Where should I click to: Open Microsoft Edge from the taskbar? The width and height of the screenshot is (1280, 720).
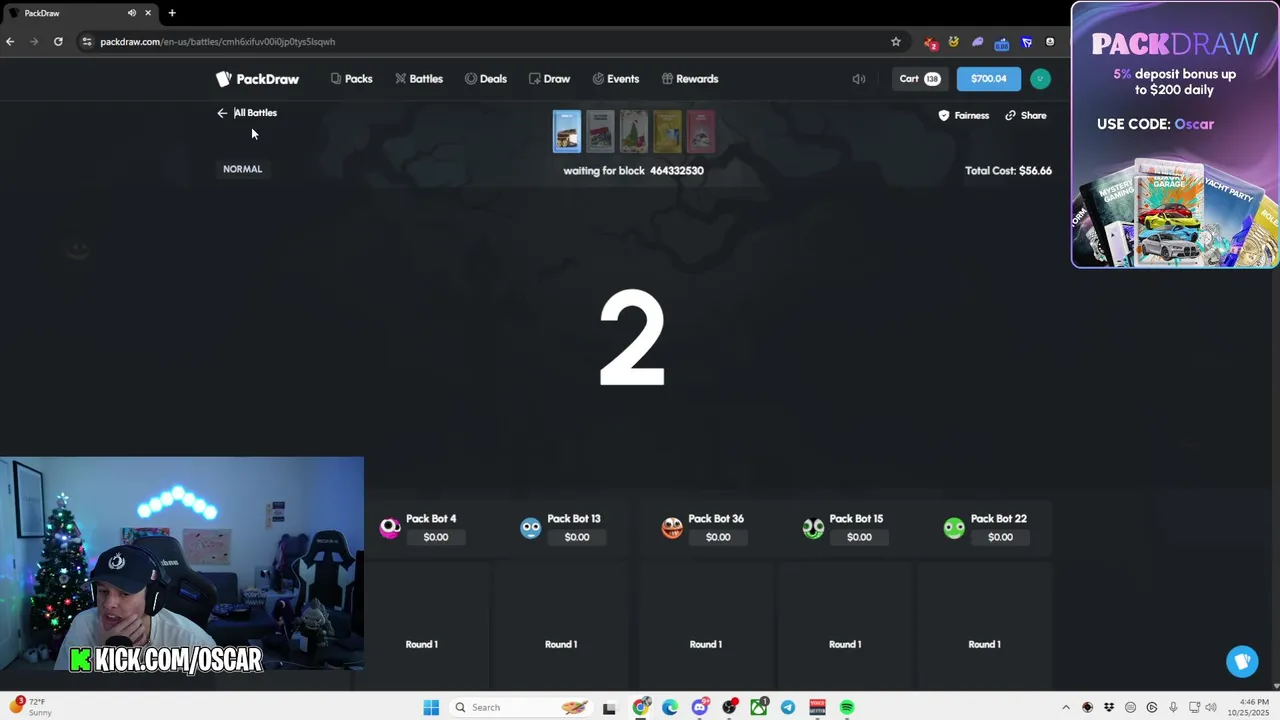pos(670,708)
